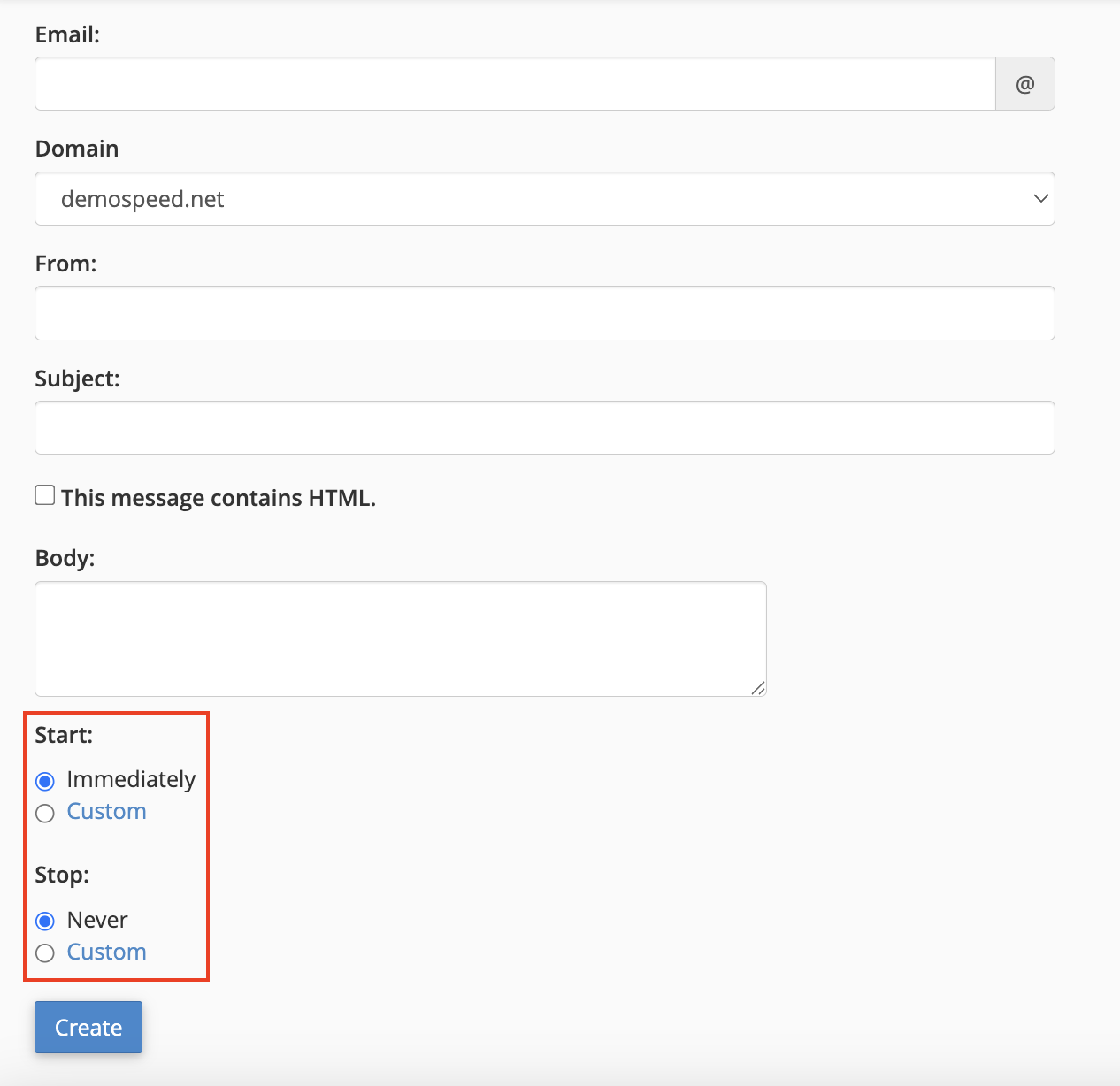This screenshot has width=1120, height=1086.
Task: Check the 'This message contains HTML' checkbox
Action: (x=45, y=495)
